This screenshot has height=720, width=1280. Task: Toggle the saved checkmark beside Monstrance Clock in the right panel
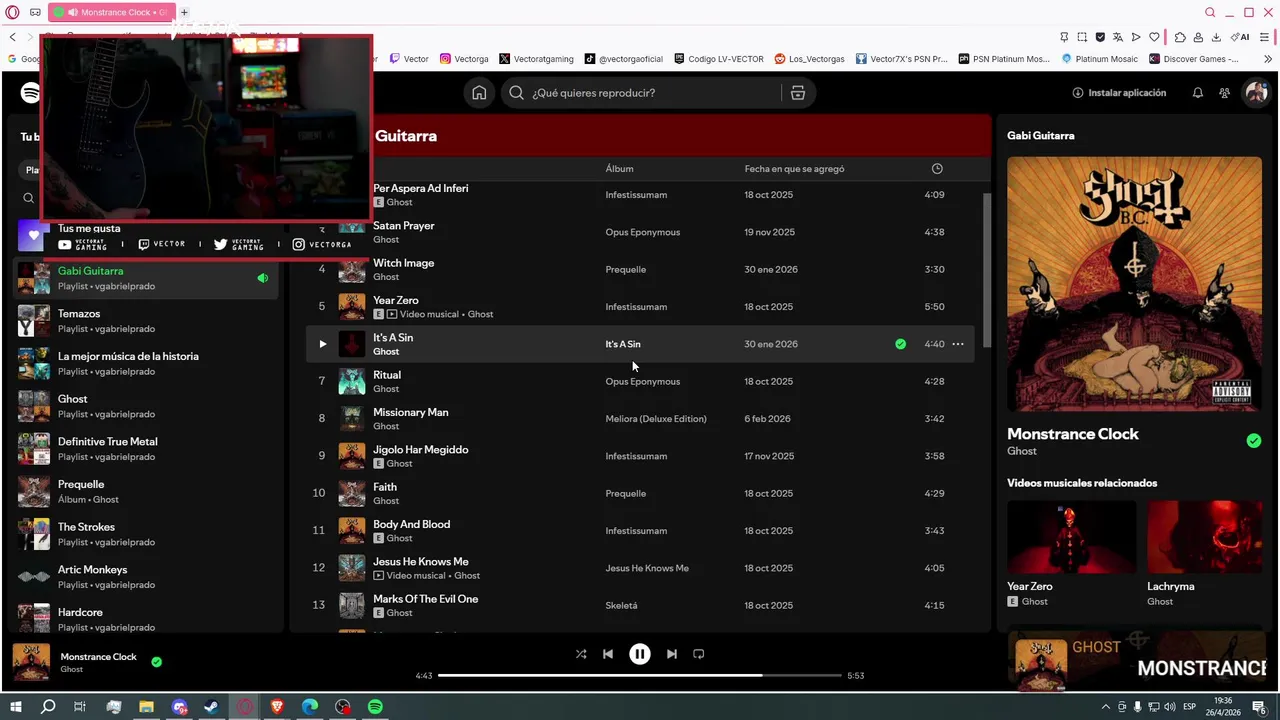click(1254, 441)
